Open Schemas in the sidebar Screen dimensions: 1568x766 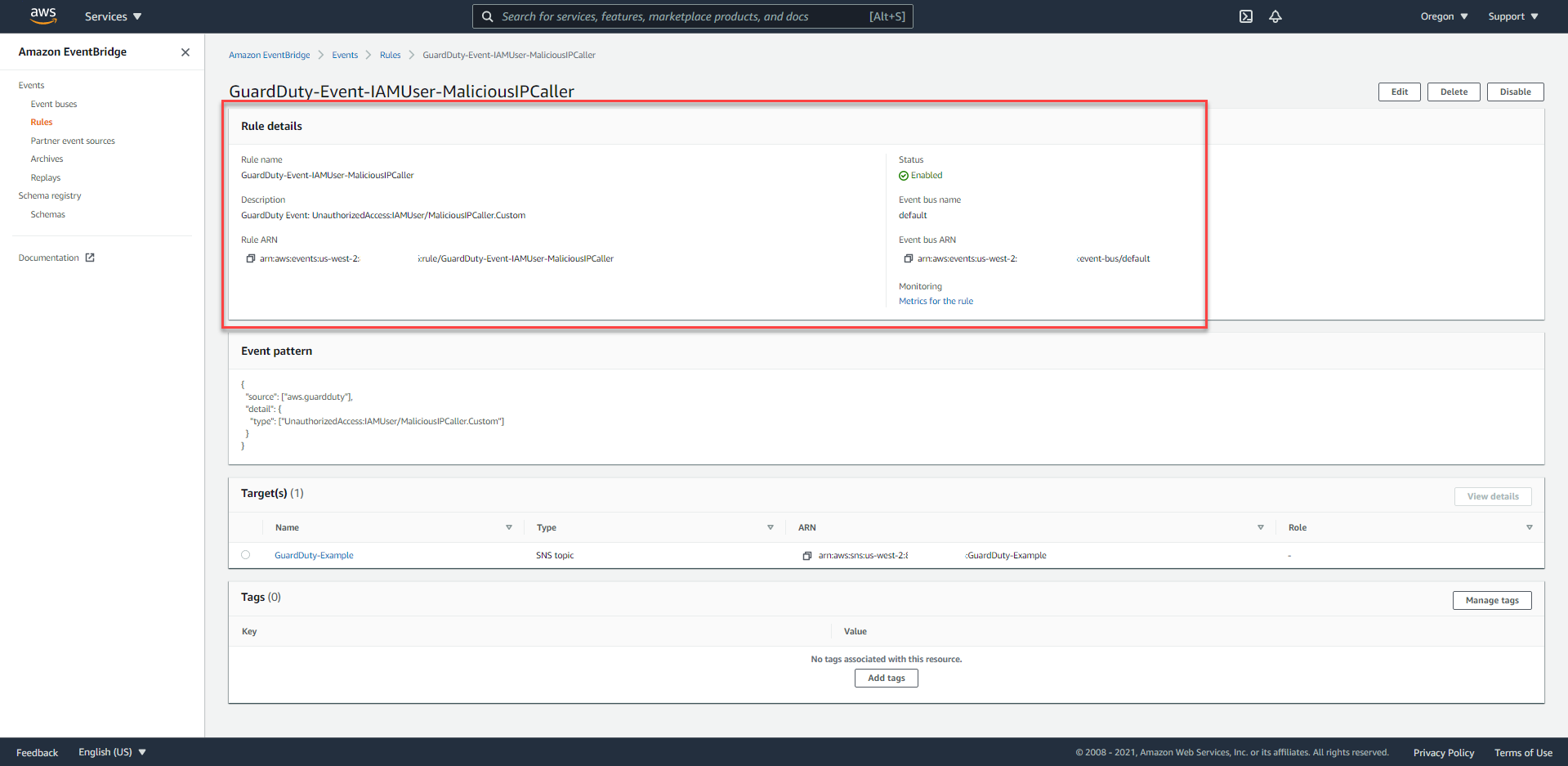(48, 214)
